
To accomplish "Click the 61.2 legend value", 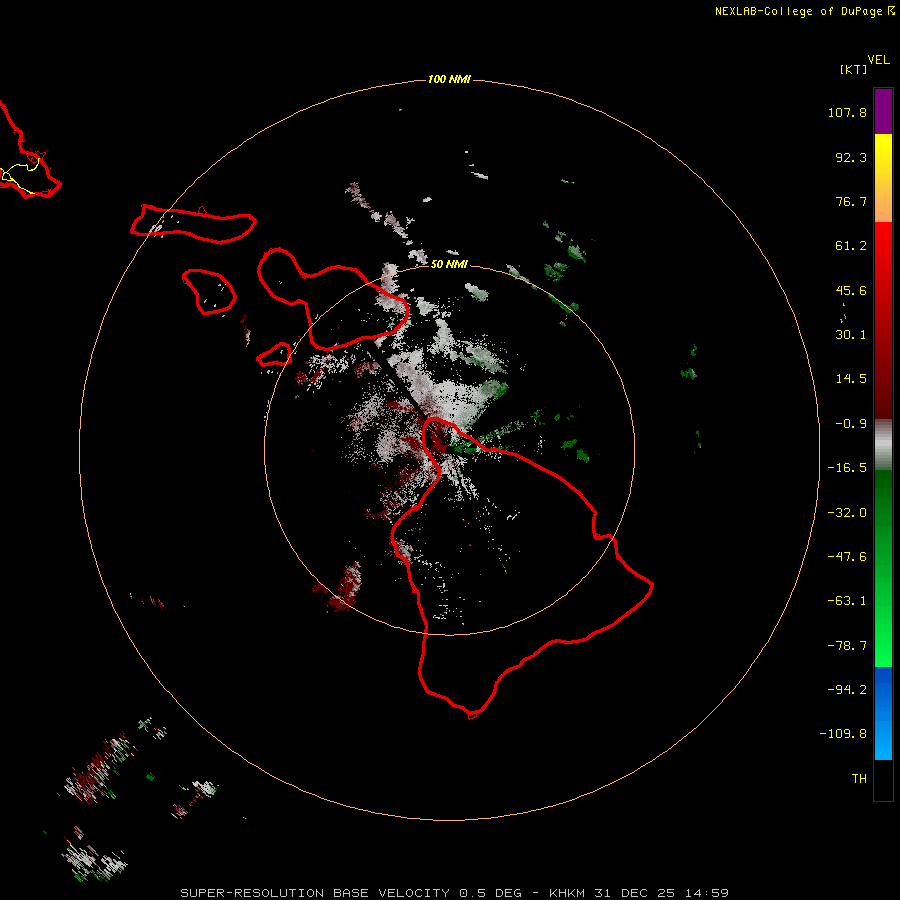I will point(851,246).
